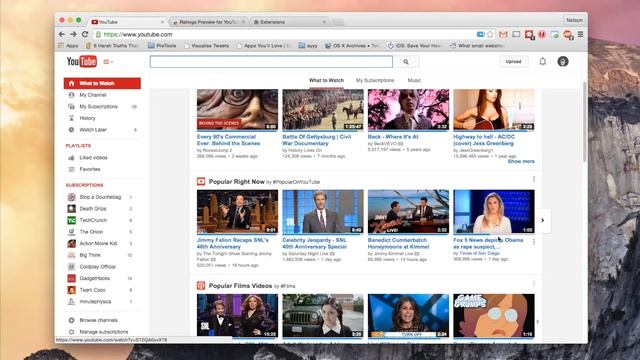Viewport: 640px width, 360px height.
Task: Switch to Extensions browser tab
Action: 290,22
